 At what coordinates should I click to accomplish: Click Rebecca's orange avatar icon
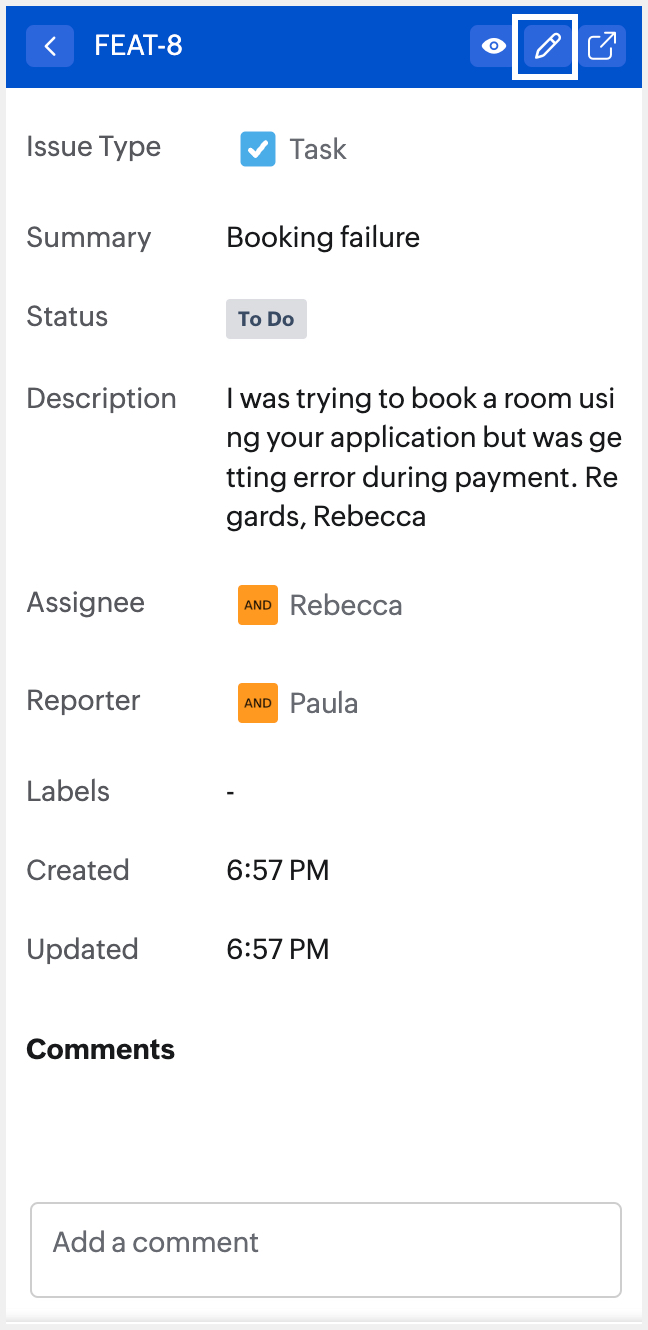point(258,605)
